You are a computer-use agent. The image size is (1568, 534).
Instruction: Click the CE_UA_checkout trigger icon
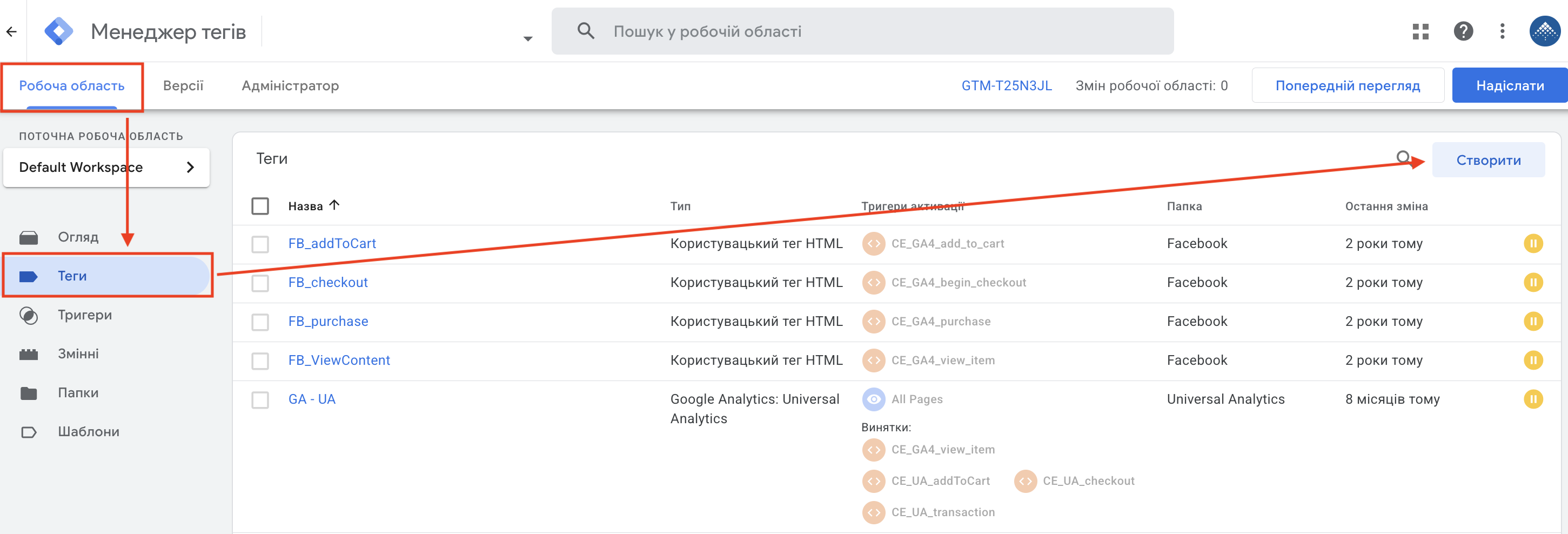pos(1025,481)
